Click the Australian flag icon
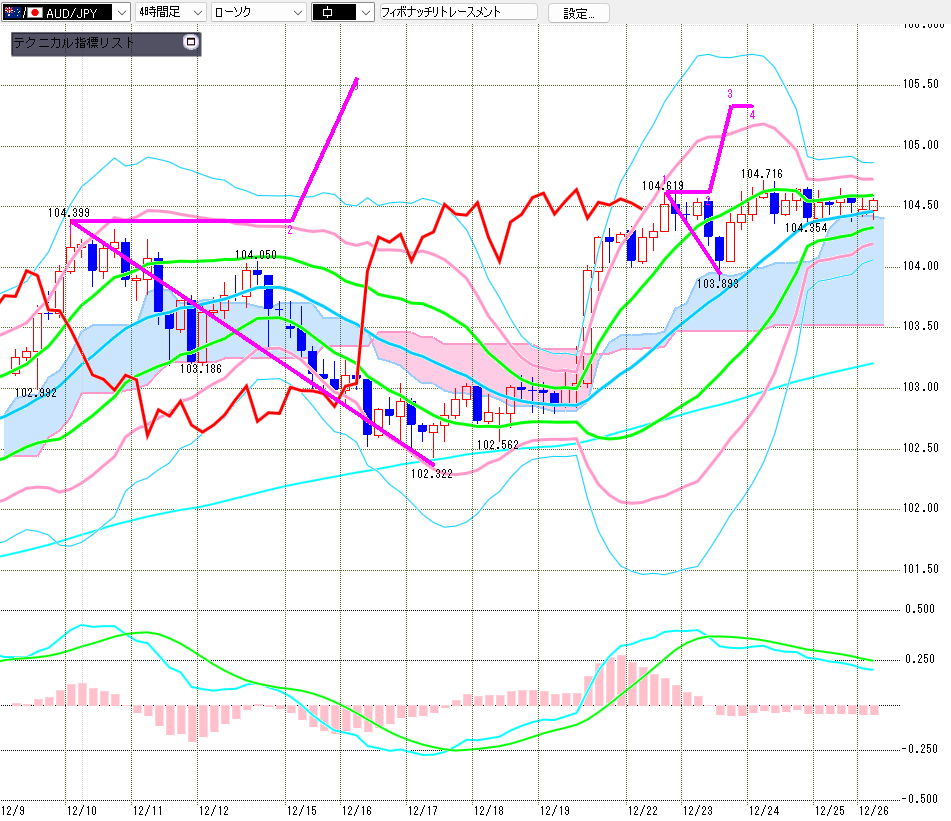 pyautogui.click(x=11, y=13)
